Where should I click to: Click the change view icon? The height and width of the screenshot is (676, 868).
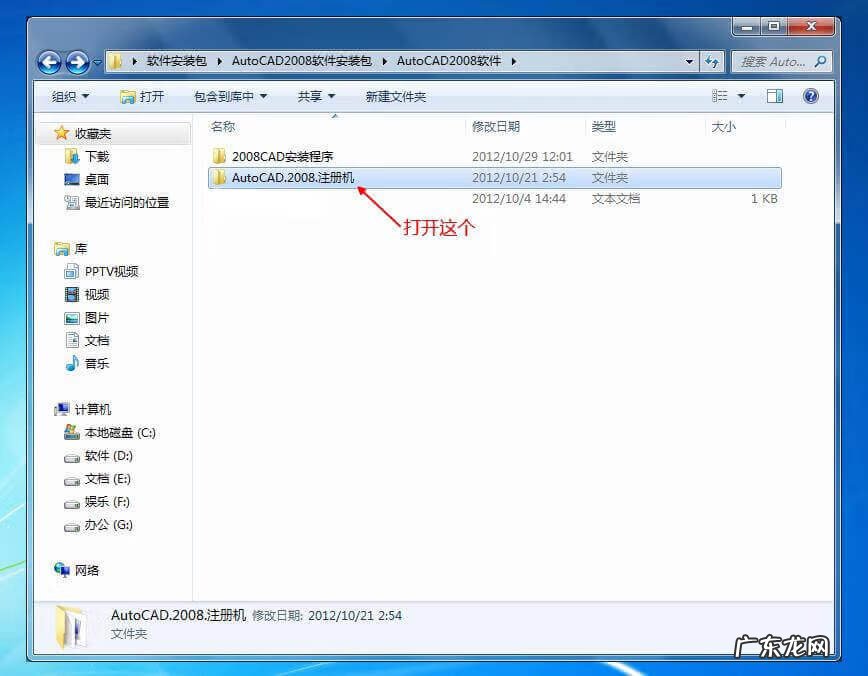click(720, 96)
